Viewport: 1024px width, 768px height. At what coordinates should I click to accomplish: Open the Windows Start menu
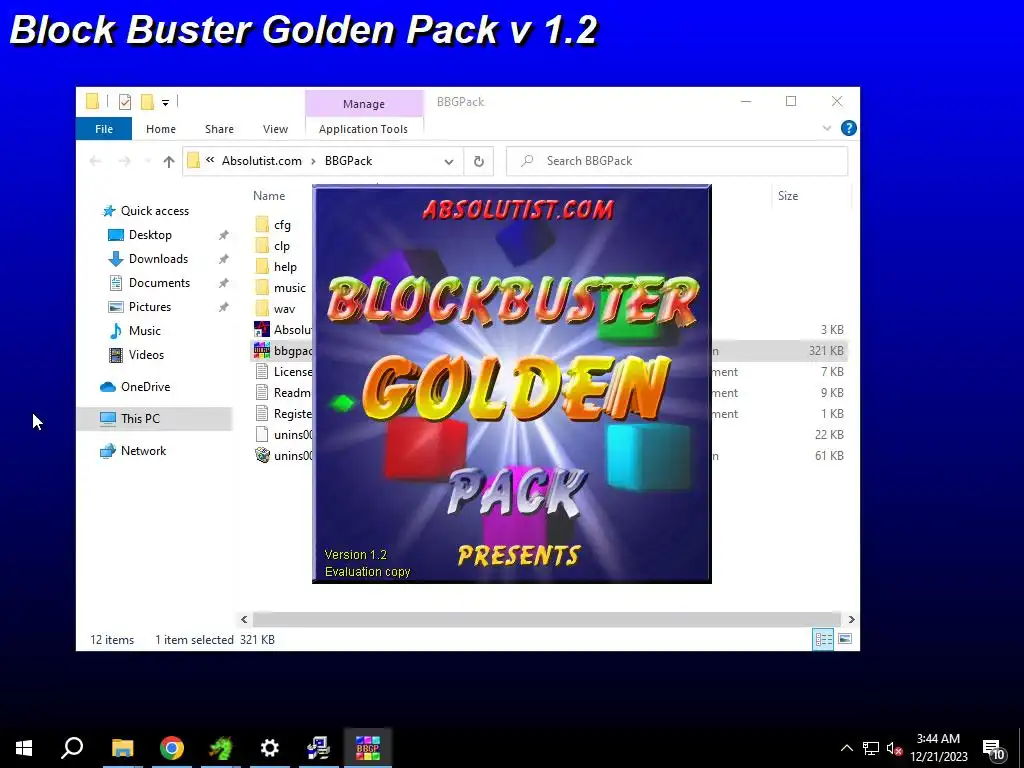[x=24, y=748]
